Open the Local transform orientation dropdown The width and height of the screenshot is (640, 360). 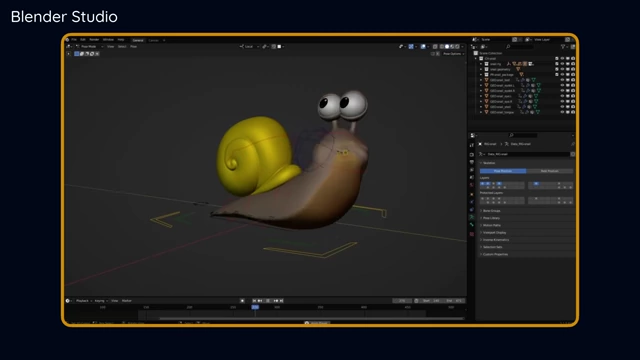click(x=249, y=47)
